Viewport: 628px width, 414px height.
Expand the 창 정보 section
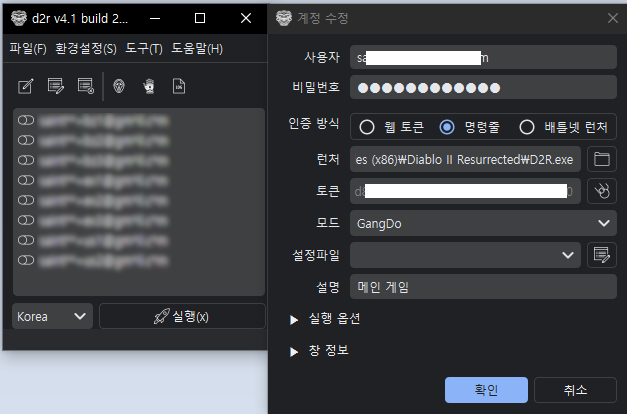294,352
